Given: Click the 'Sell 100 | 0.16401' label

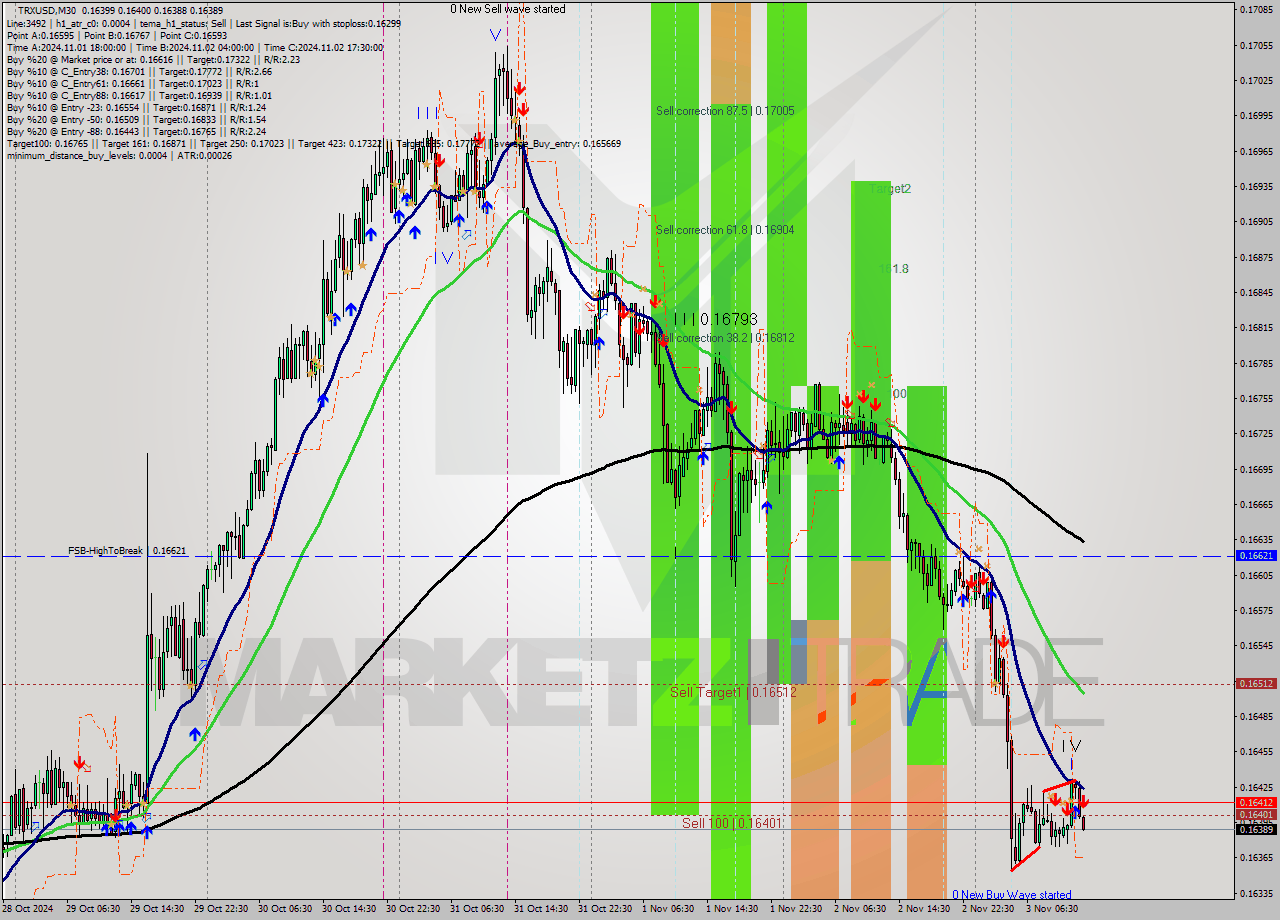Looking at the screenshot, I should (732, 823).
